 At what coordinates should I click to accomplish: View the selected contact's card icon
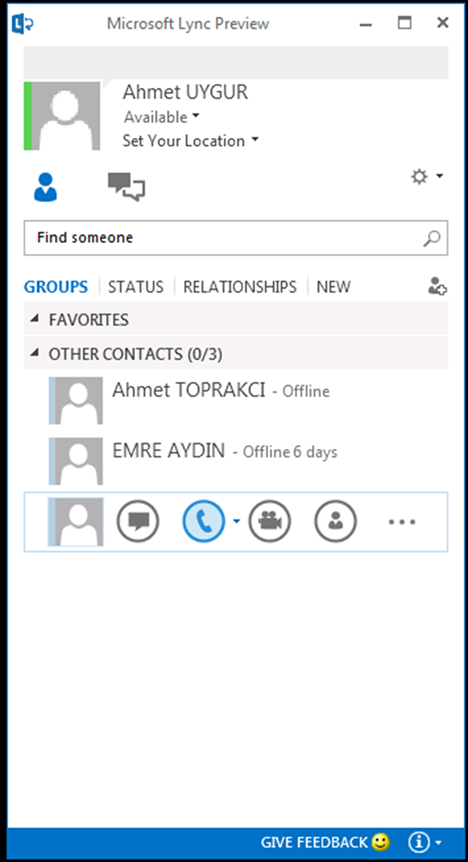335,521
